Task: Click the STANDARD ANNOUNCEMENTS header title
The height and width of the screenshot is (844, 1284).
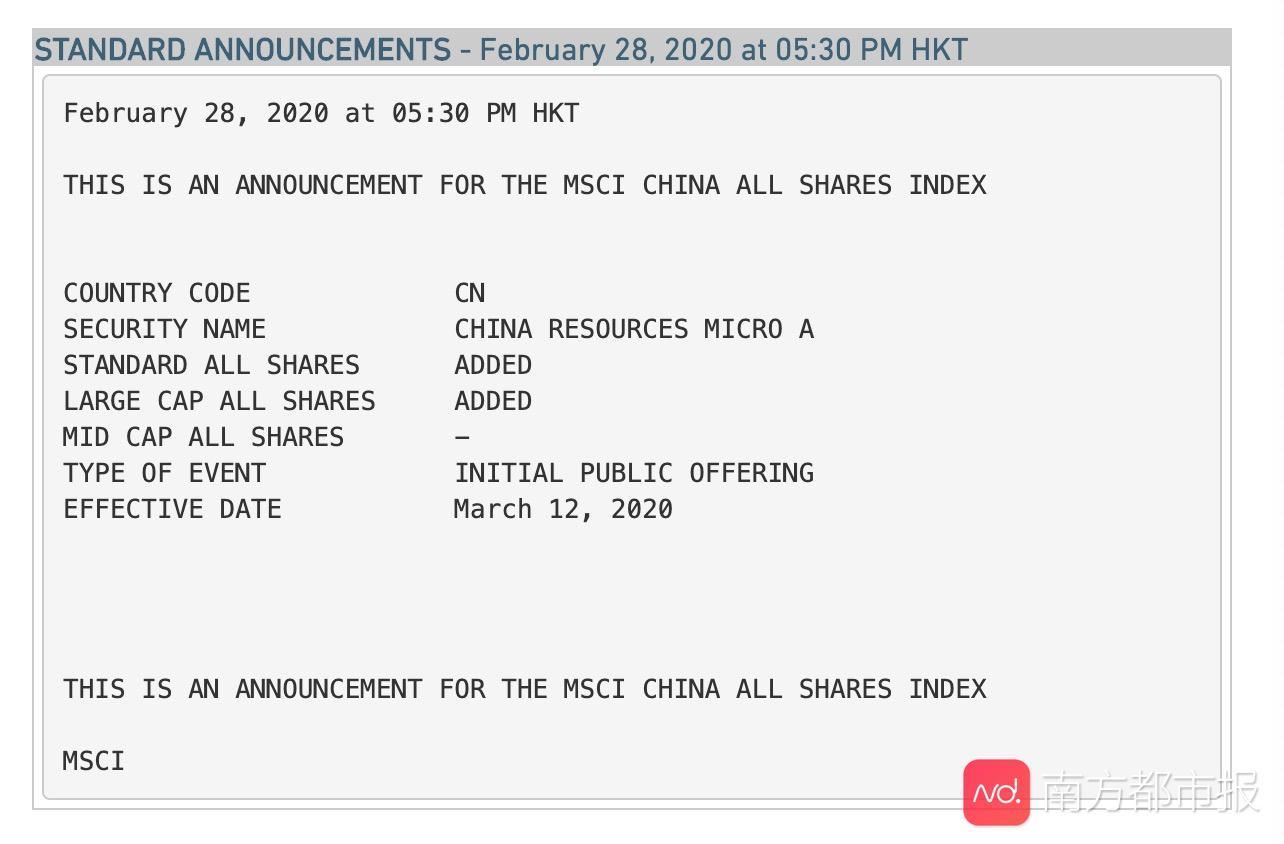Action: point(242,49)
